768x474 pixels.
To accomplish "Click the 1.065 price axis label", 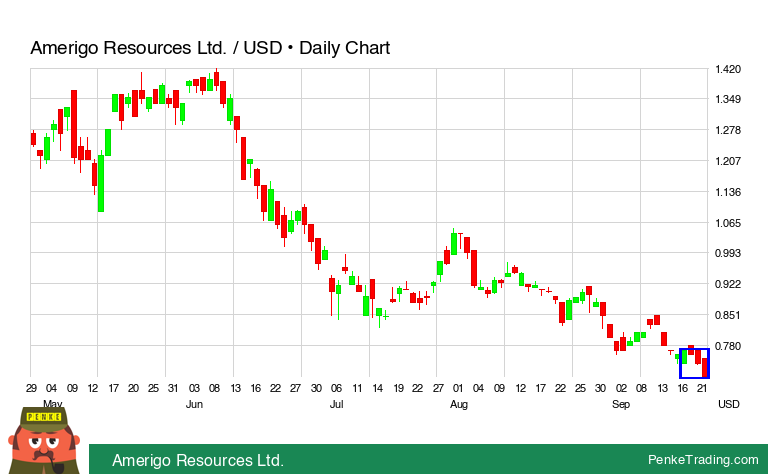I will coord(728,223).
